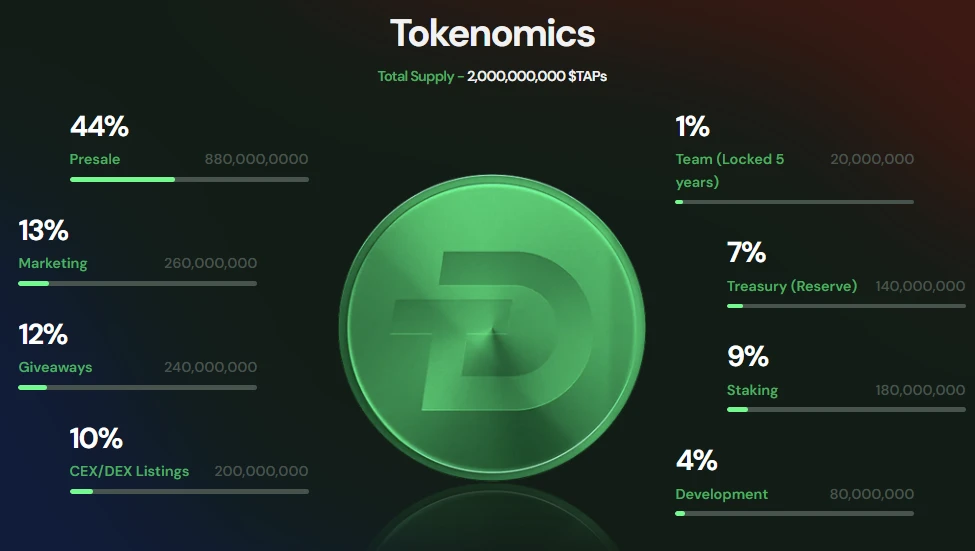Click the Staking label text
This screenshot has height=551, width=975.
[752, 390]
